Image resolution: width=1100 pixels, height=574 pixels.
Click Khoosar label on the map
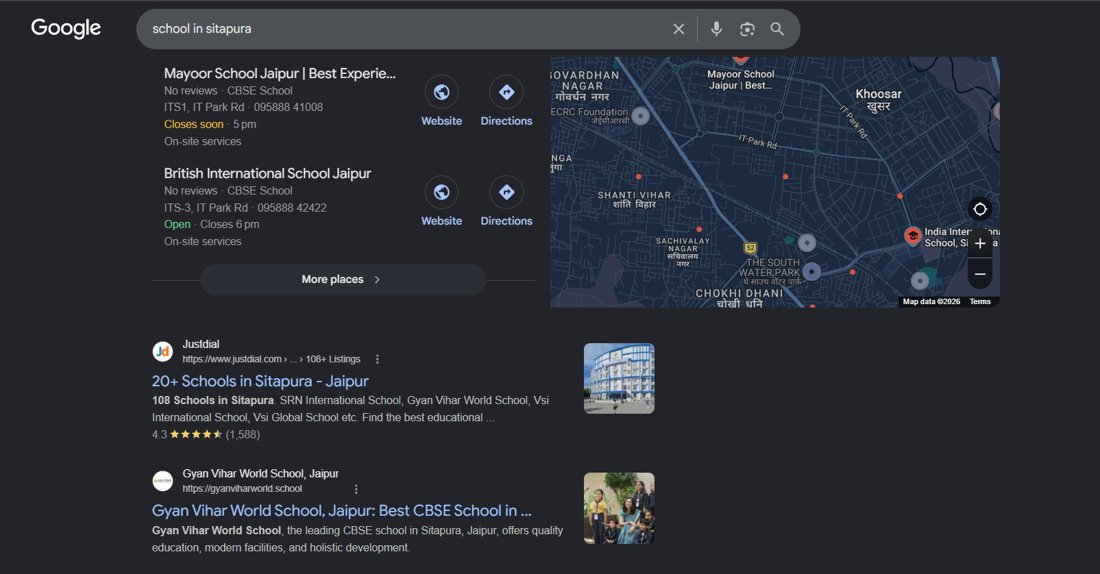(x=878, y=100)
